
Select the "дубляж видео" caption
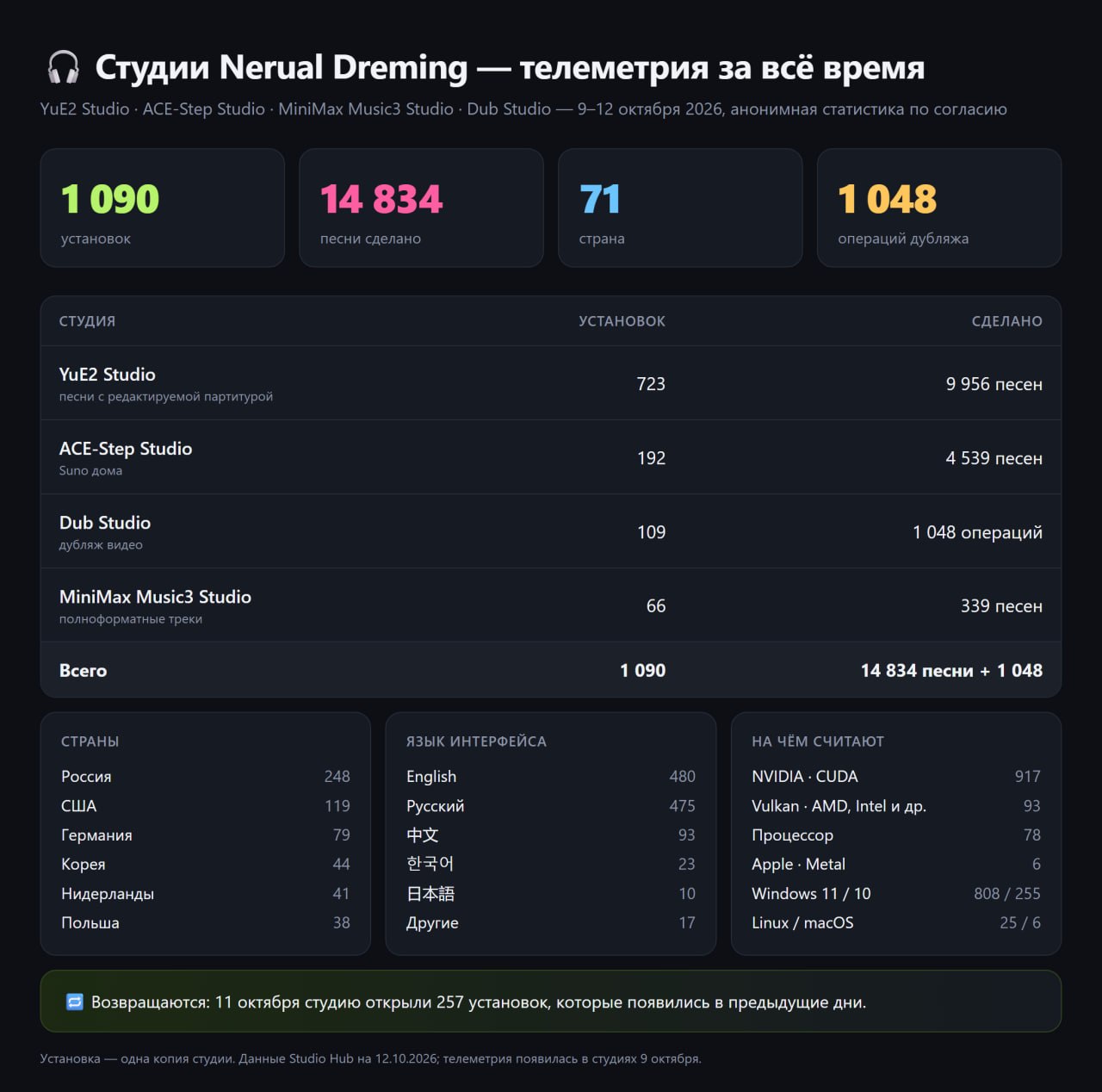101,544
